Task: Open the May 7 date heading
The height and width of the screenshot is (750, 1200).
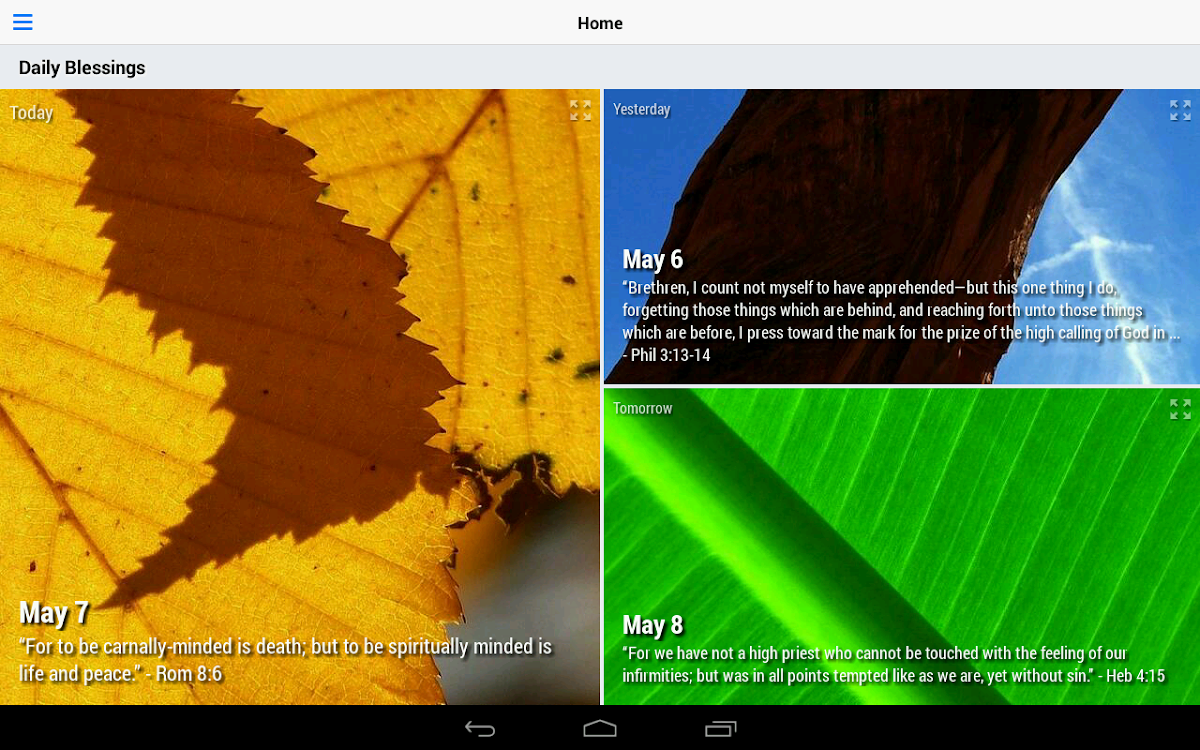Action: 54,612
